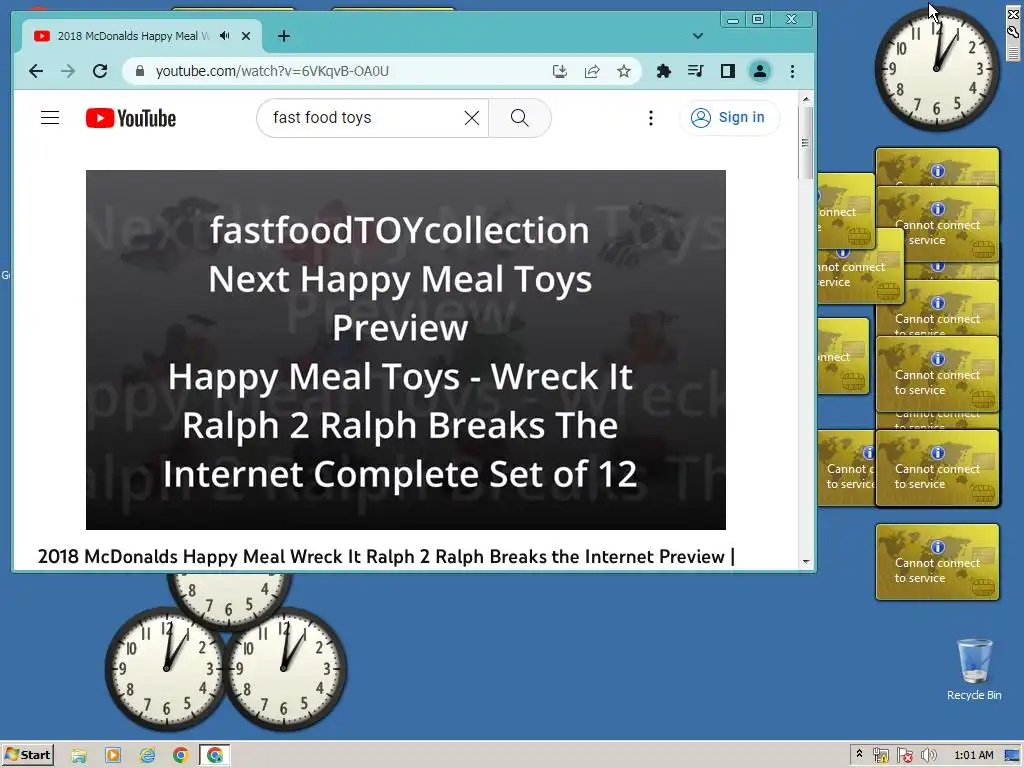Close the 2018 McDonalds Happy Meal tab
1024x768 pixels.
(x=246, y=36)
